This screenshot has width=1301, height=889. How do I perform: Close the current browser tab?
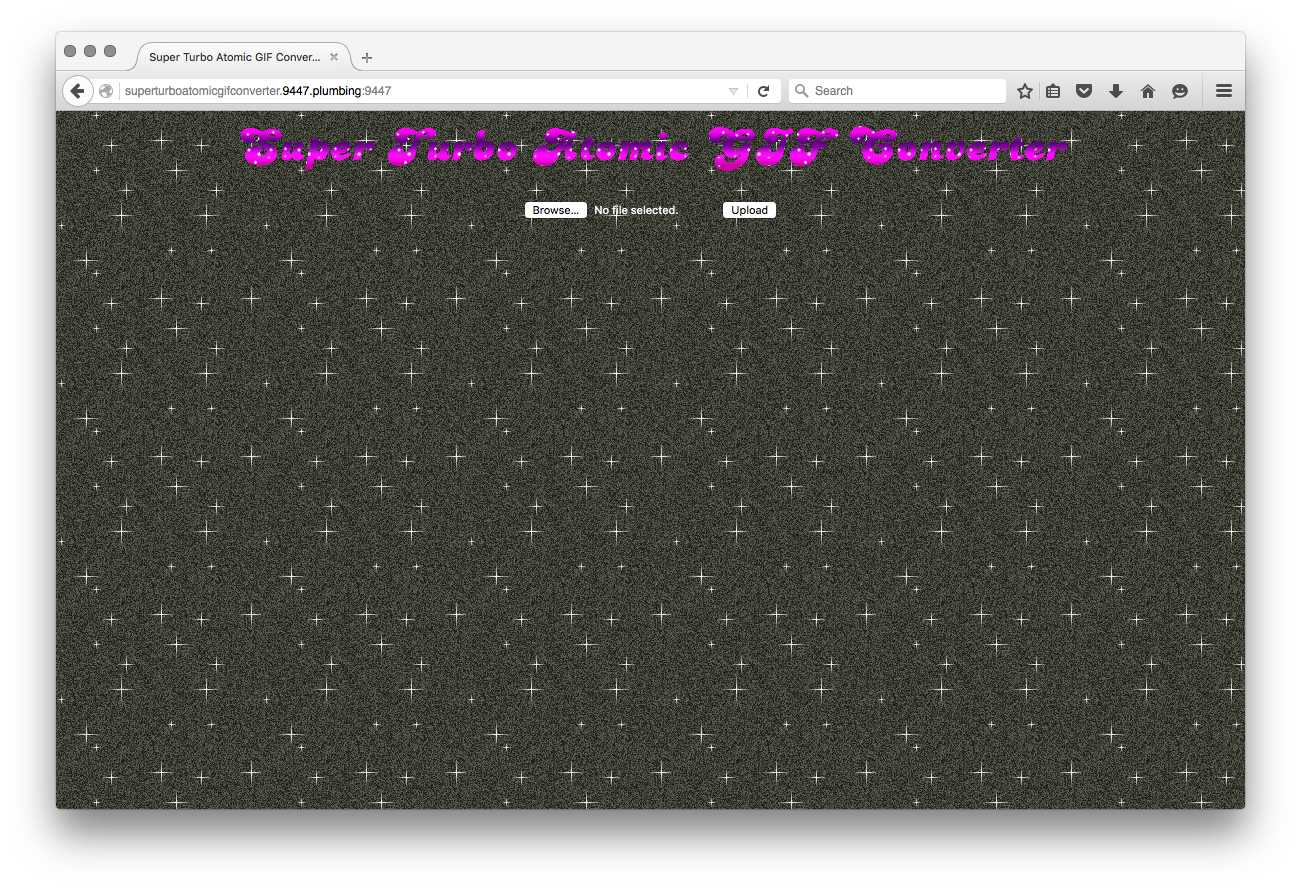334,57
